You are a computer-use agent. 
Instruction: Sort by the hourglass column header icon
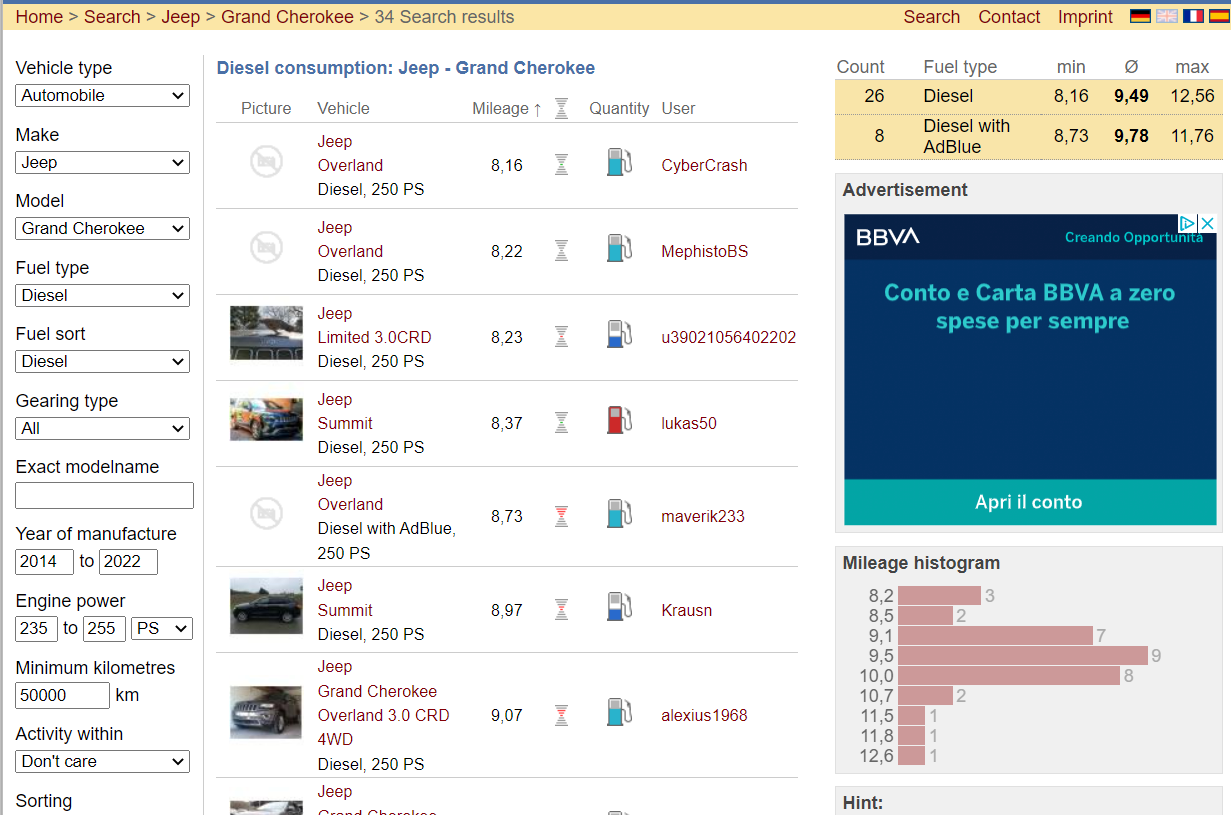[561, 108]
